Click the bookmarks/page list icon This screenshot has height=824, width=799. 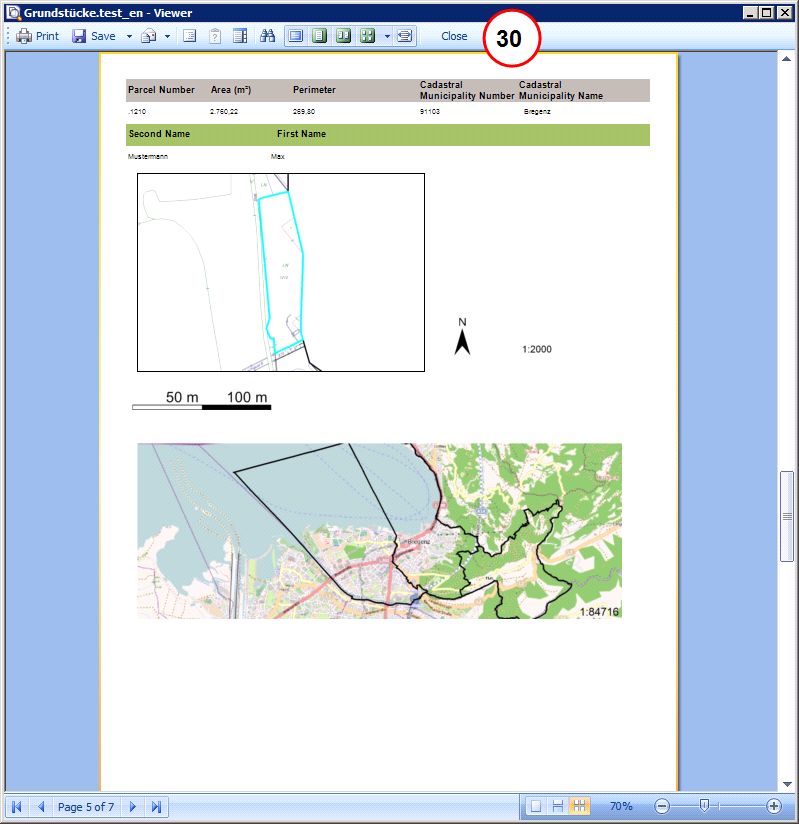pyautogui.click(x=189, y=36)
